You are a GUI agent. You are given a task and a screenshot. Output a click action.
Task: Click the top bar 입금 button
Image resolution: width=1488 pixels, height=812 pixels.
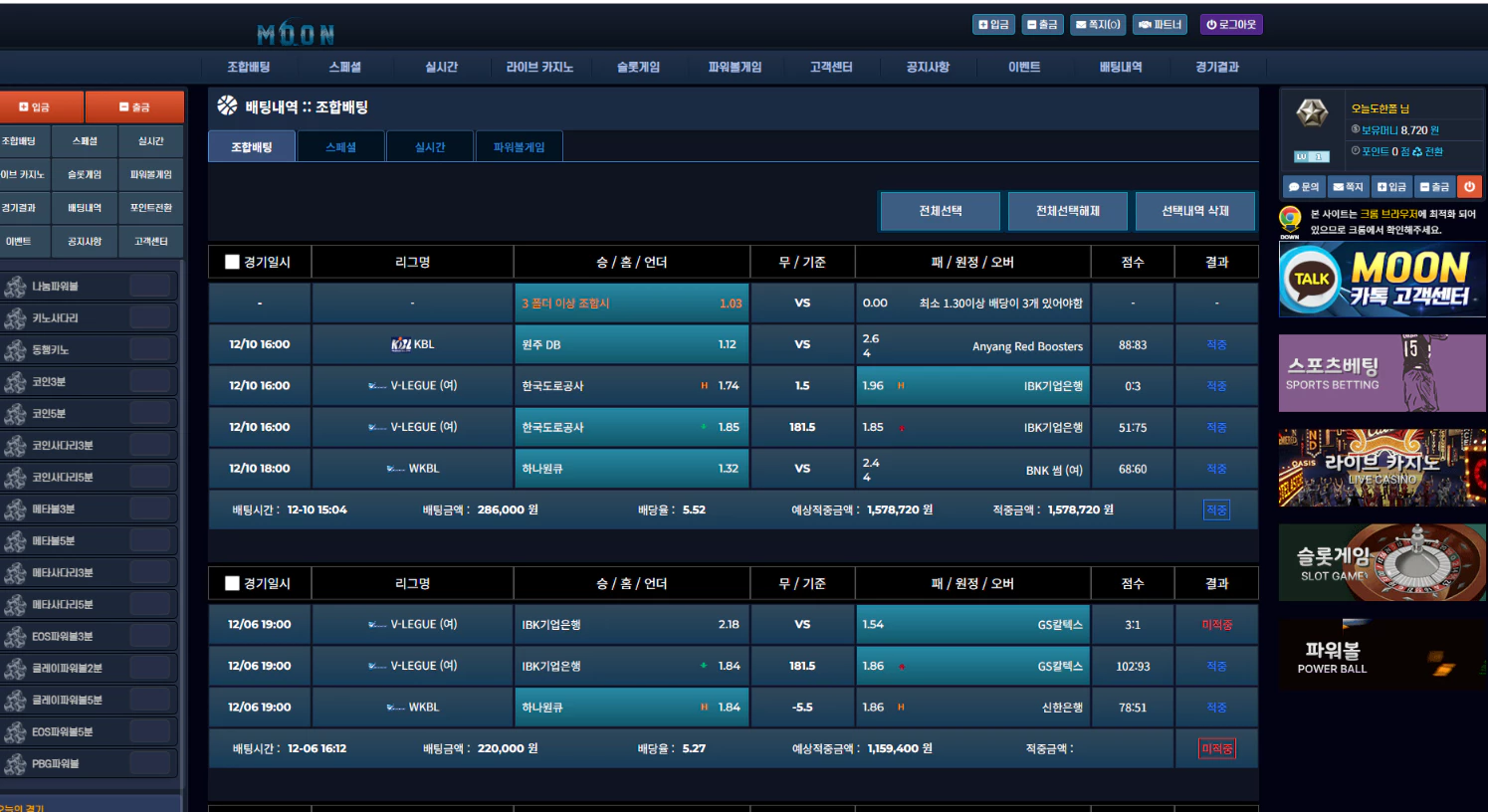pos(993,25)
